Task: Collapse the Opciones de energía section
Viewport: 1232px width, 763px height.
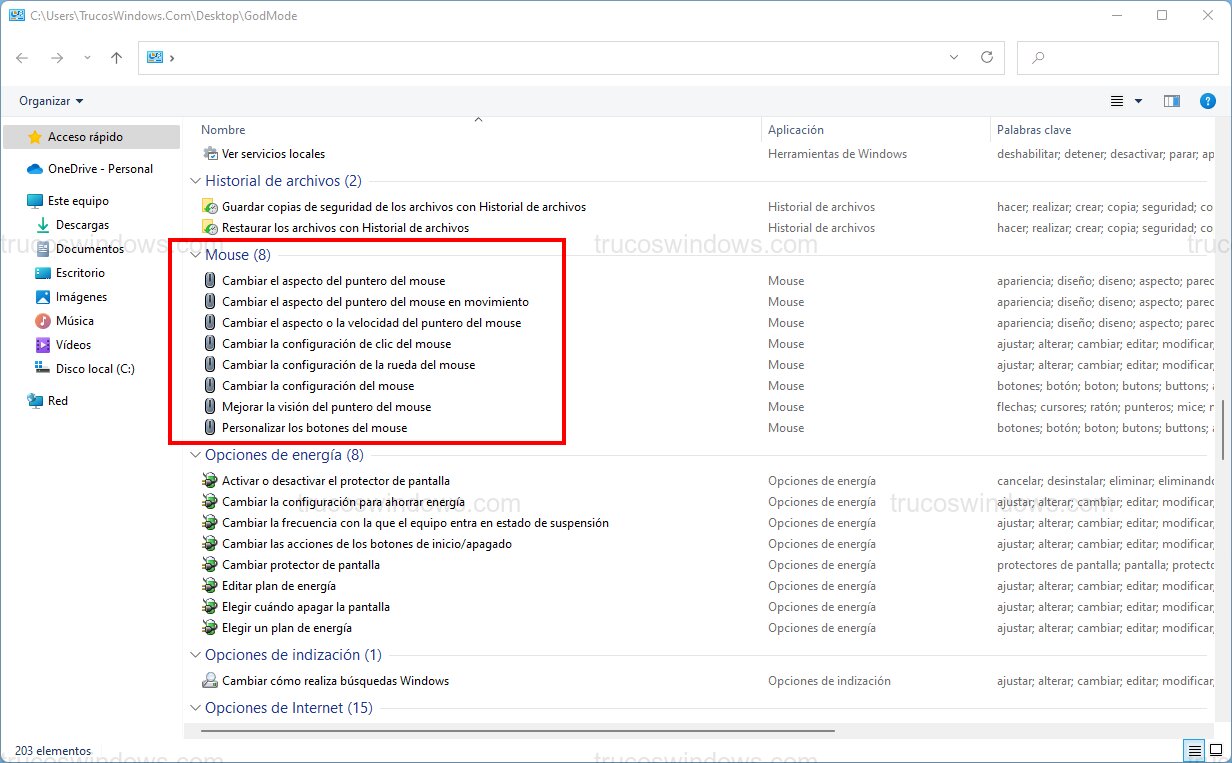Action: tap(194, 455)
